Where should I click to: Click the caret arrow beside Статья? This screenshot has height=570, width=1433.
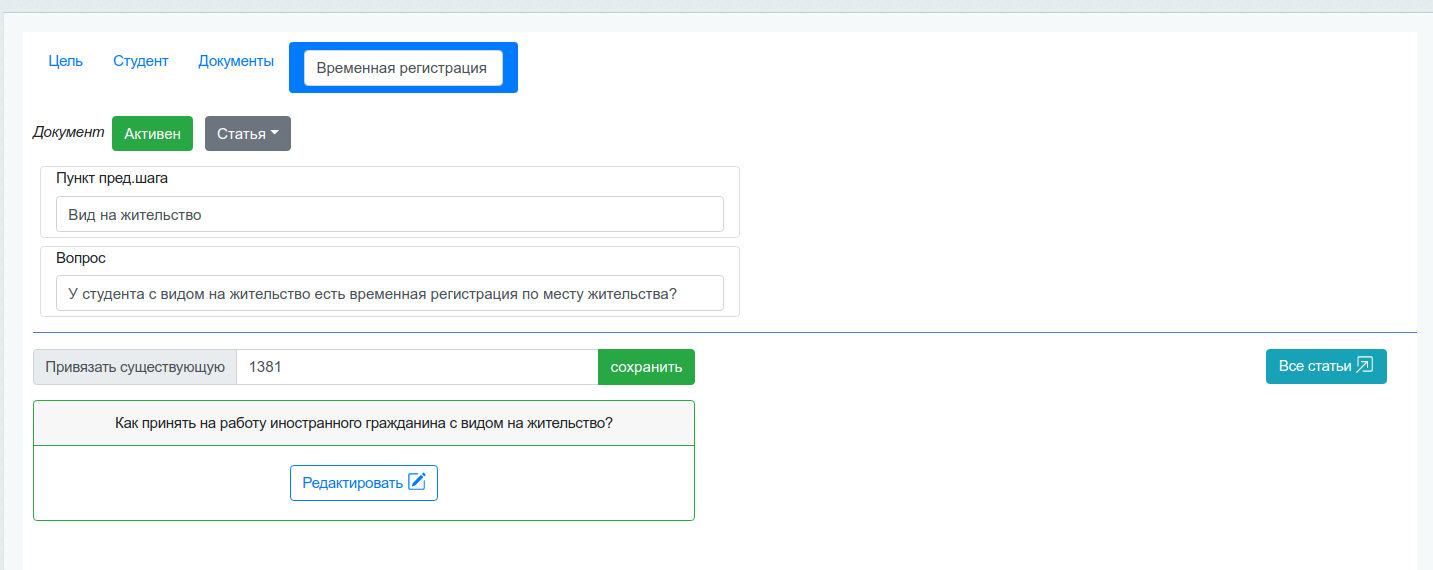[x=275, y=133]
